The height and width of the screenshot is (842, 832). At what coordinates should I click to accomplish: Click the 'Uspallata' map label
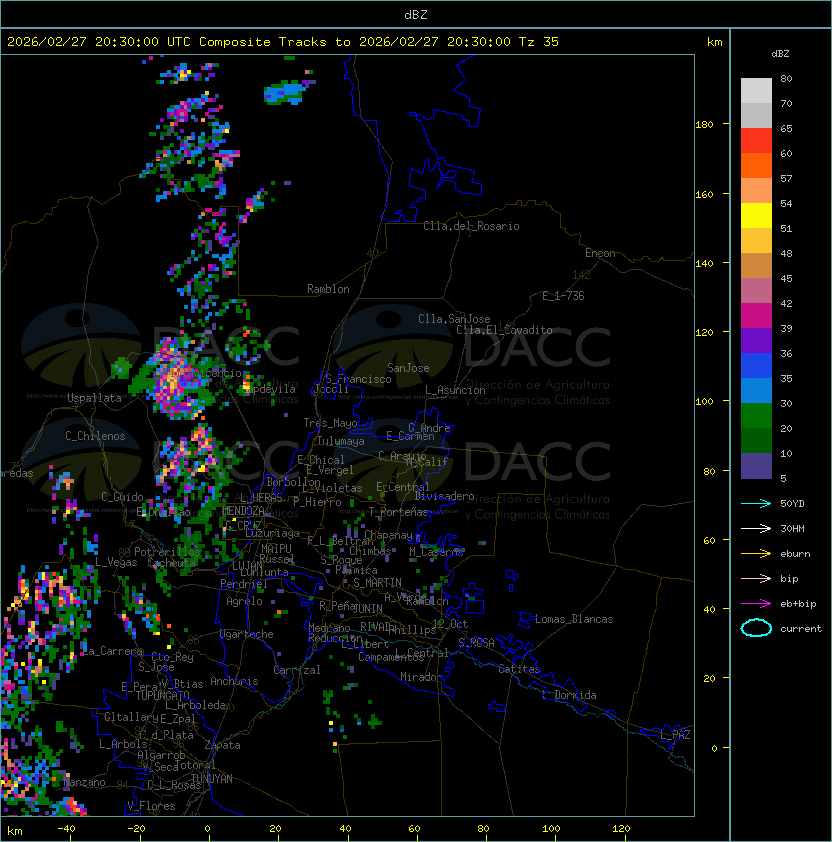pyautogui.click(x=95, y=398)
